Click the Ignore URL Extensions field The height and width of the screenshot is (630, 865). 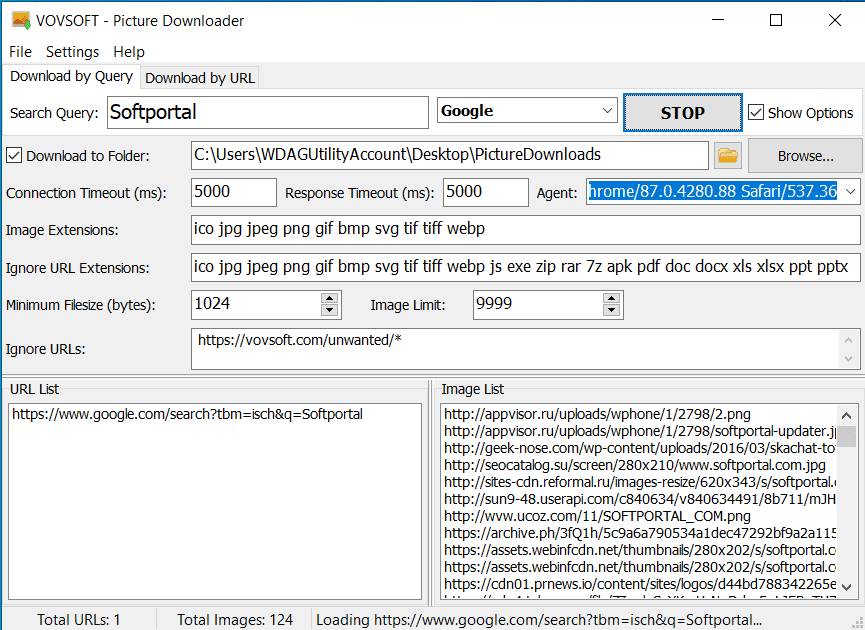pos(526,268)
